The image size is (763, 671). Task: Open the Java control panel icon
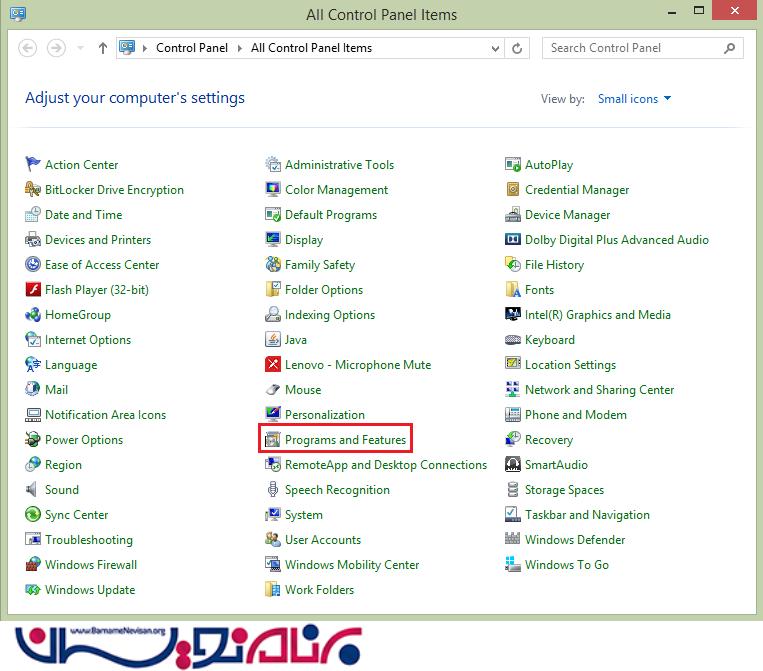click(273, 340)
